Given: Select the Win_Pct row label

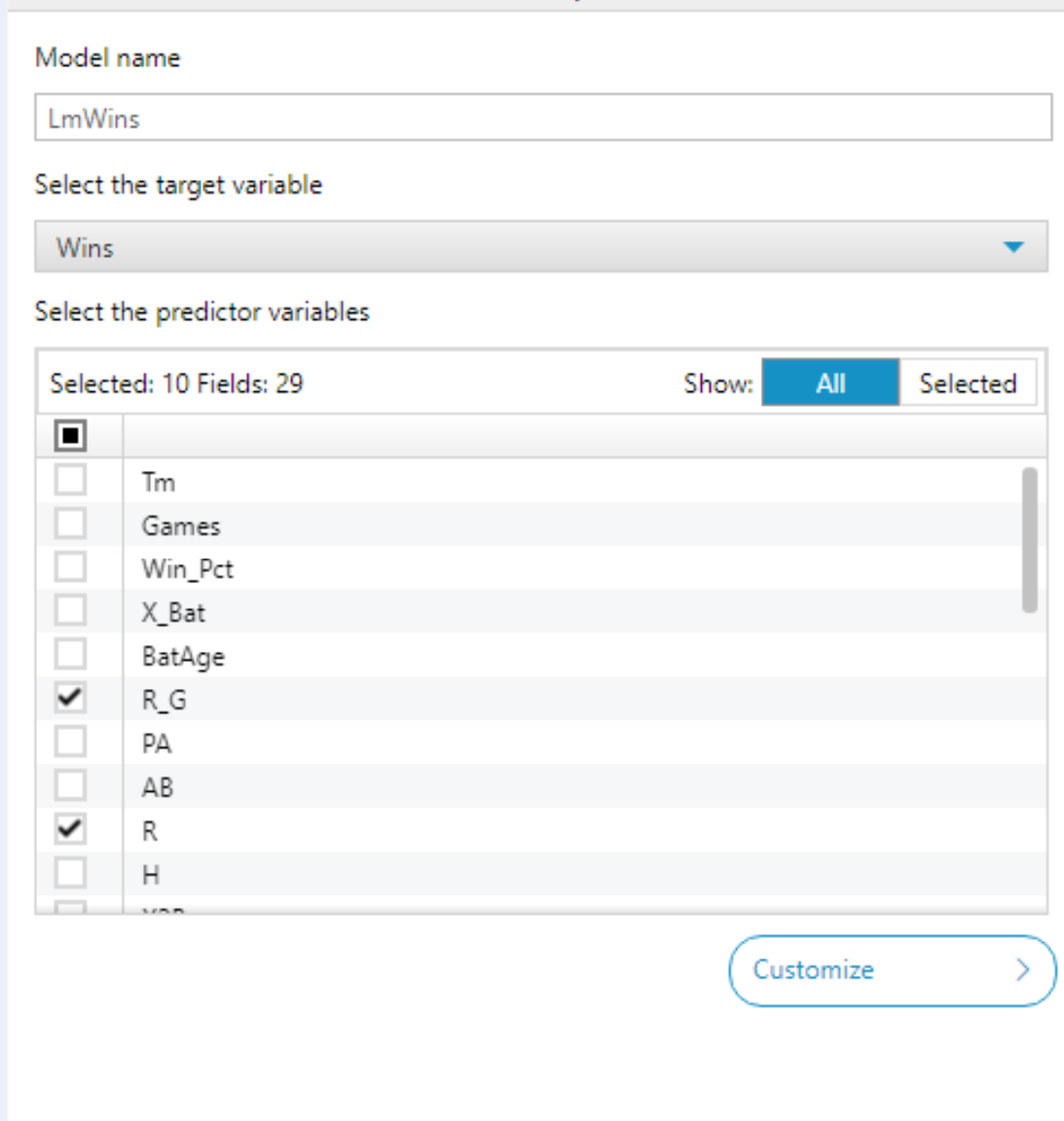Looking at the screenshot, I should pos(187,569).
